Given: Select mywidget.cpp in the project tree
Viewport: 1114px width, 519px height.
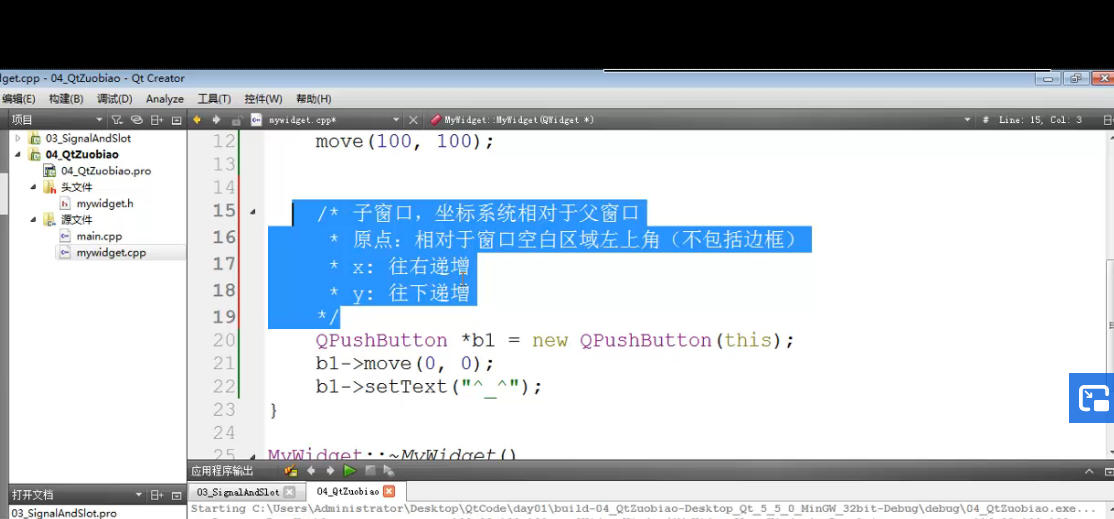Looking at the screenshot, I should coord(111,252).
